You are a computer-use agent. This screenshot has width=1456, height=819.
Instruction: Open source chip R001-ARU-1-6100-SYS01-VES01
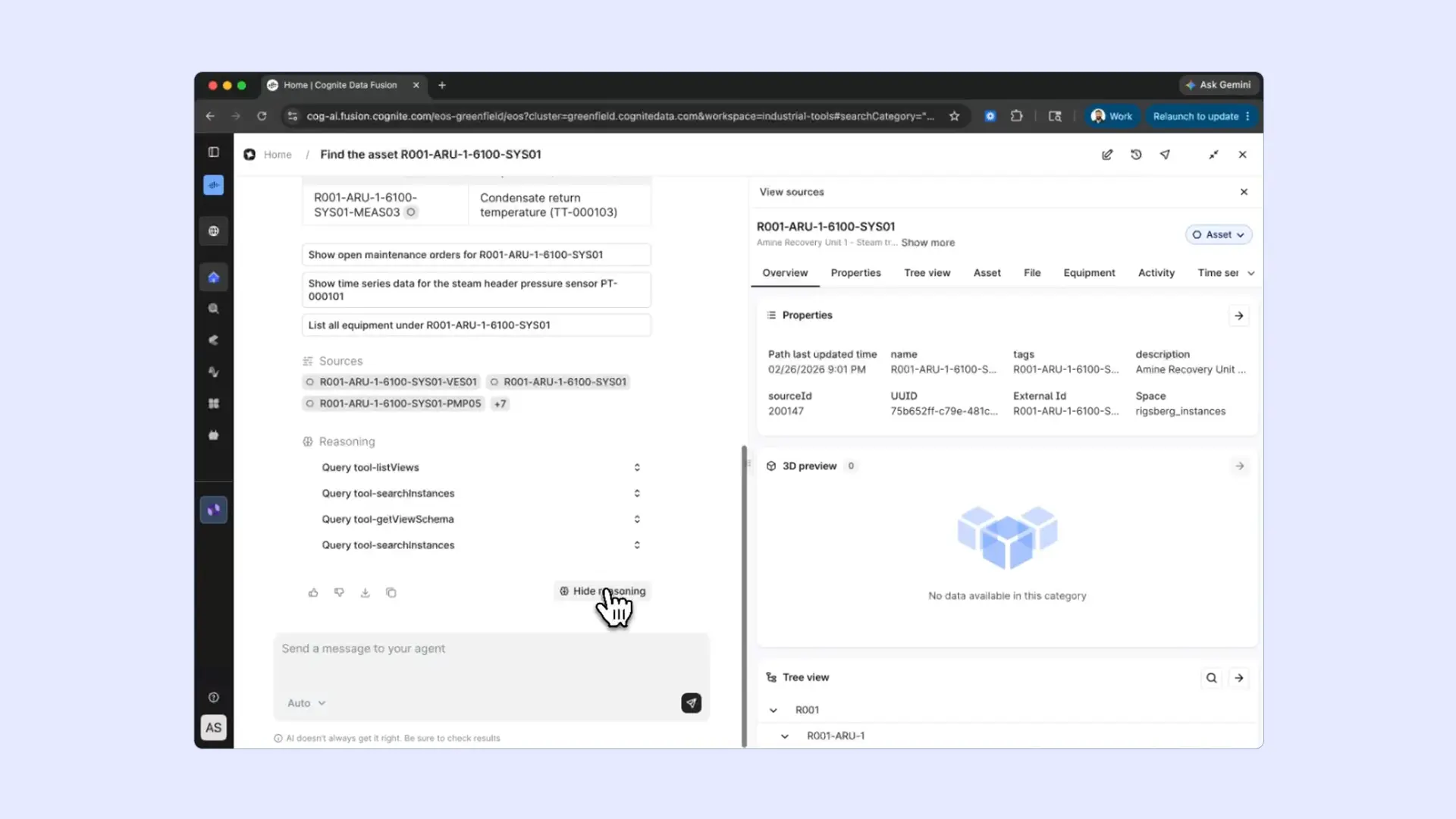pyautogui.click(x=391, y=382)
